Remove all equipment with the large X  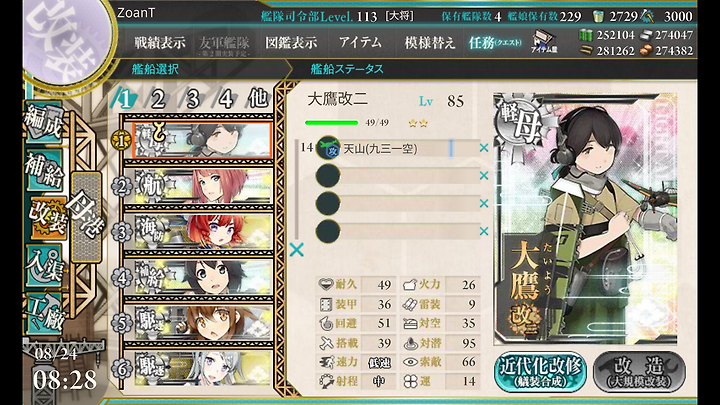tap(297, 250)
